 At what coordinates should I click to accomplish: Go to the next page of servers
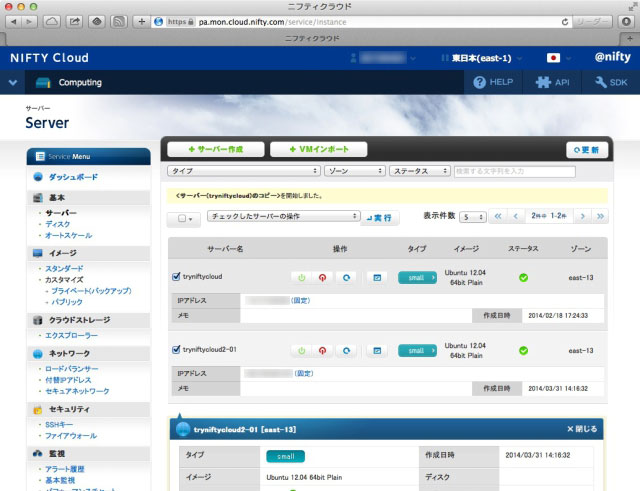click(x=582, y=216)
